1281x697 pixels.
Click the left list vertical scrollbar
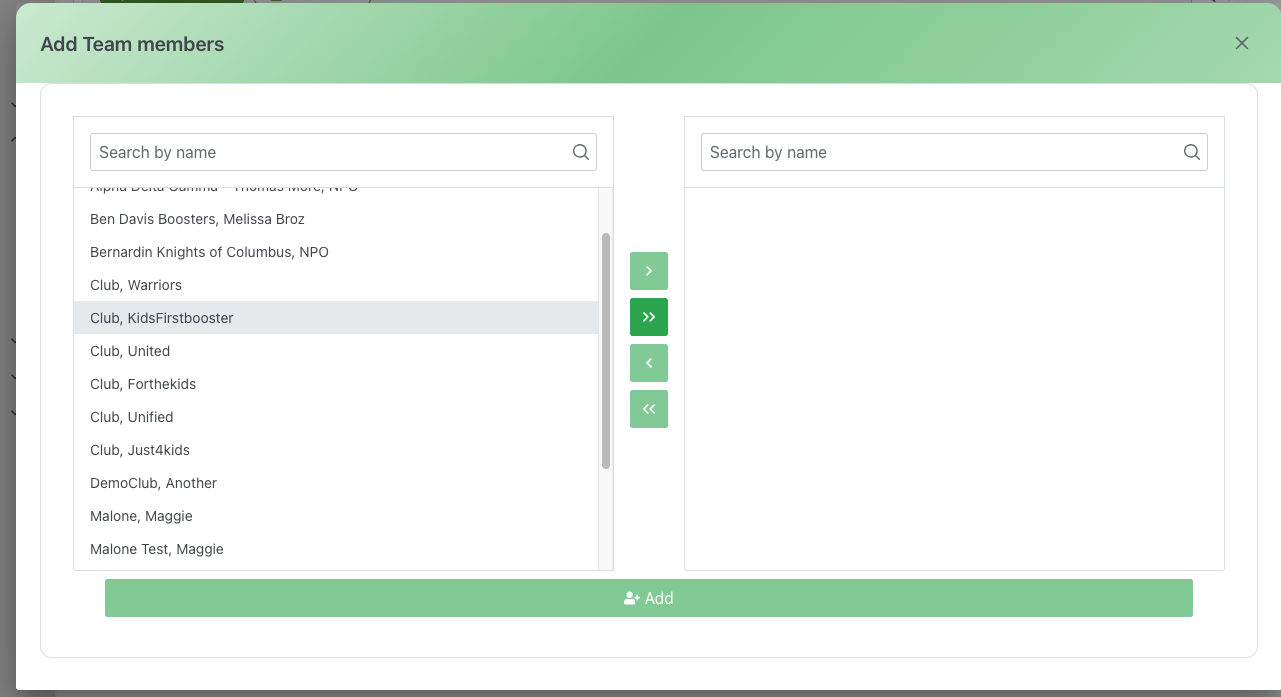(606, 350)
